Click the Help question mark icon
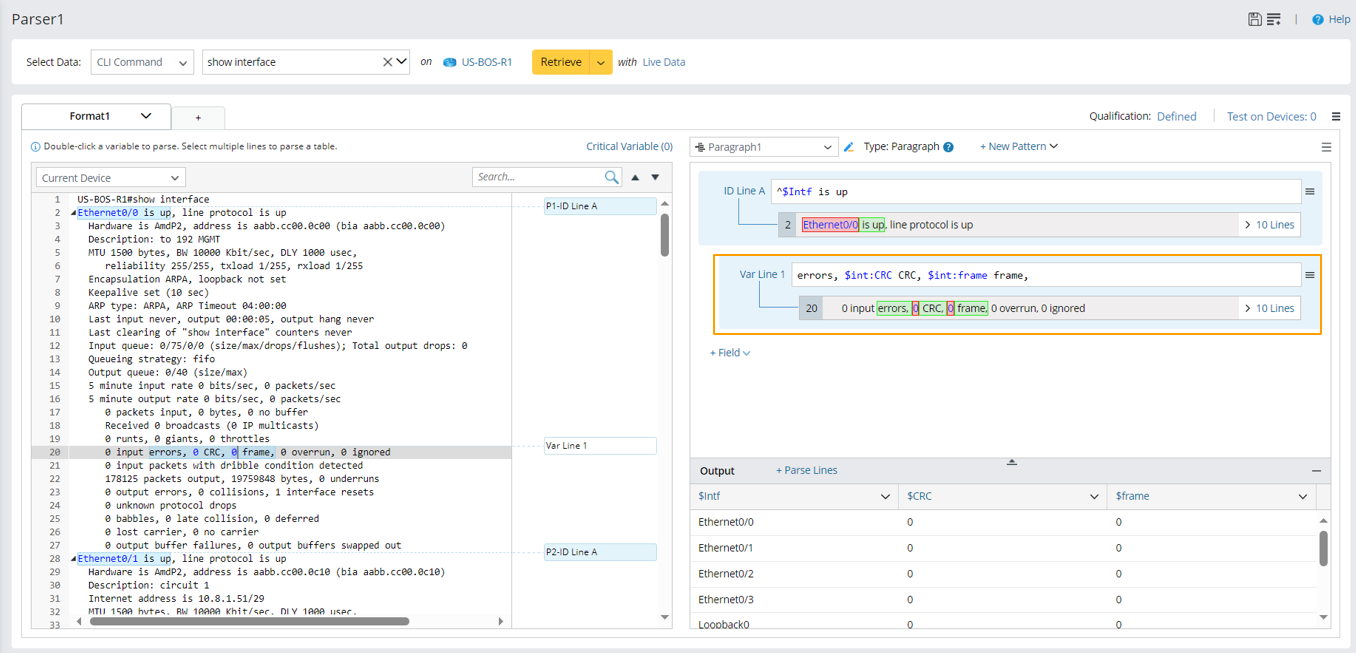This screenshot has height=653, width=1356. 1318,19
